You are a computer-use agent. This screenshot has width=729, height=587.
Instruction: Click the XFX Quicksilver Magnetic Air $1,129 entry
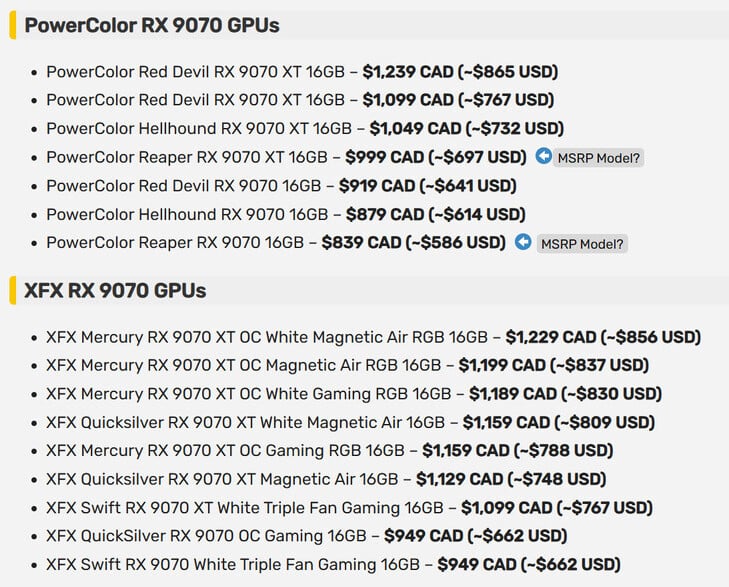pos(326,479)
